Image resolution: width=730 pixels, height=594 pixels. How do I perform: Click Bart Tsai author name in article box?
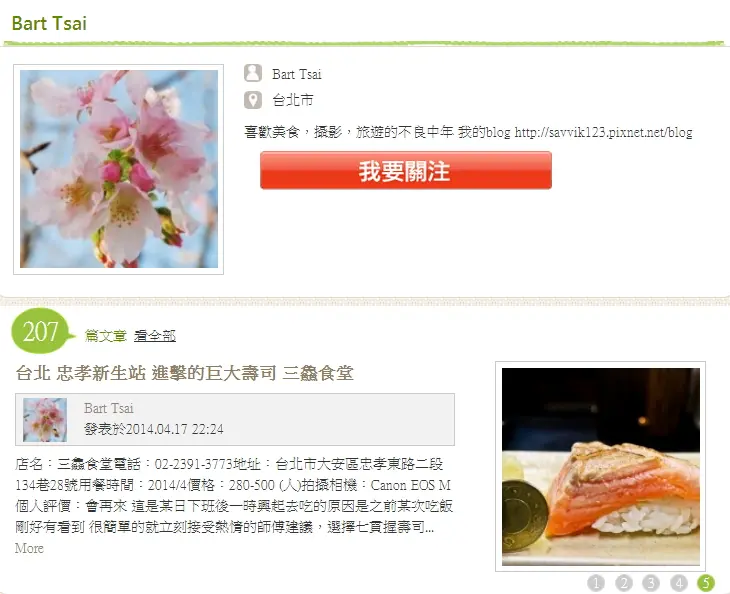(109, 408)
